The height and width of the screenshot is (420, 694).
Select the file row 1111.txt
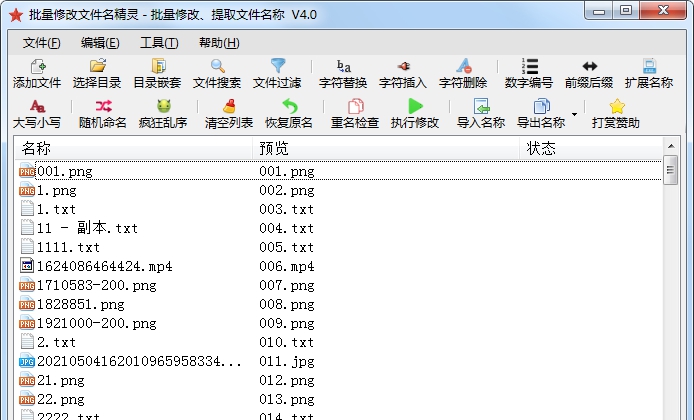click(340, 247)
